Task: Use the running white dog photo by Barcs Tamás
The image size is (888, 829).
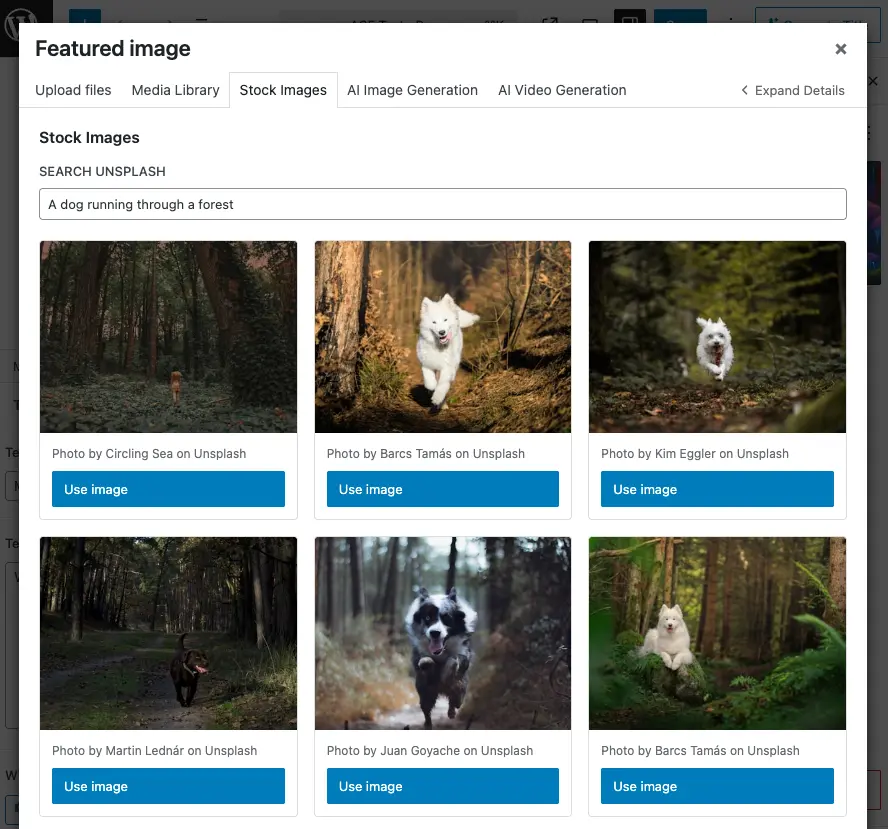Action: [442, 489]
